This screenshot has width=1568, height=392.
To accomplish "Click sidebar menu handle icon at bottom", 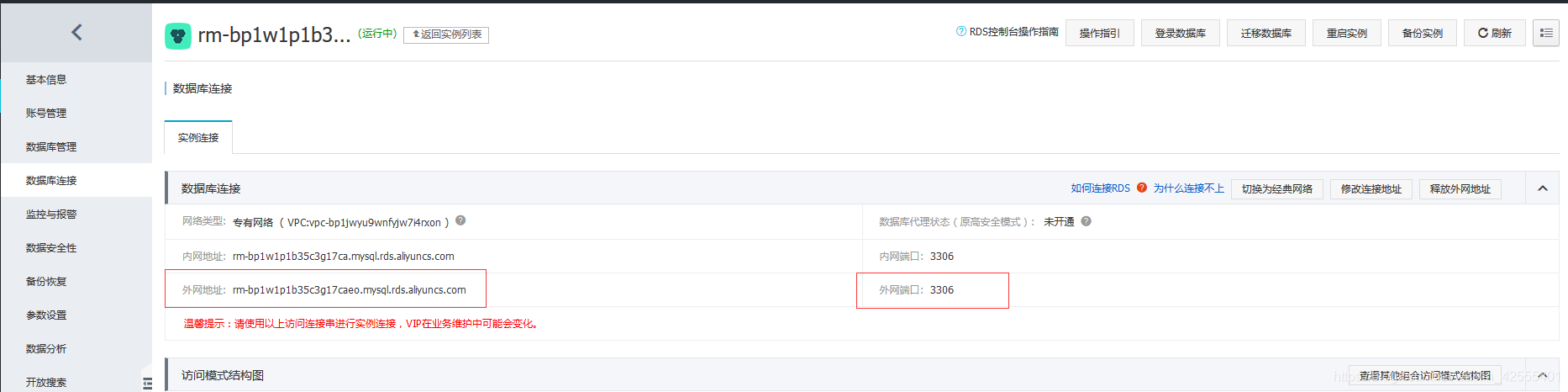I will click(147, 383).
